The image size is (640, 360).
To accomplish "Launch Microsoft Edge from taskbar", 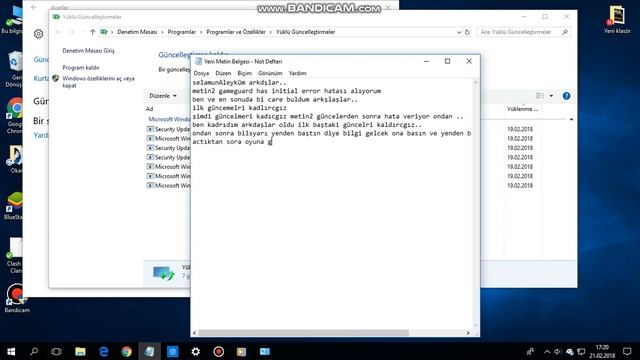I will pos(104,351).
